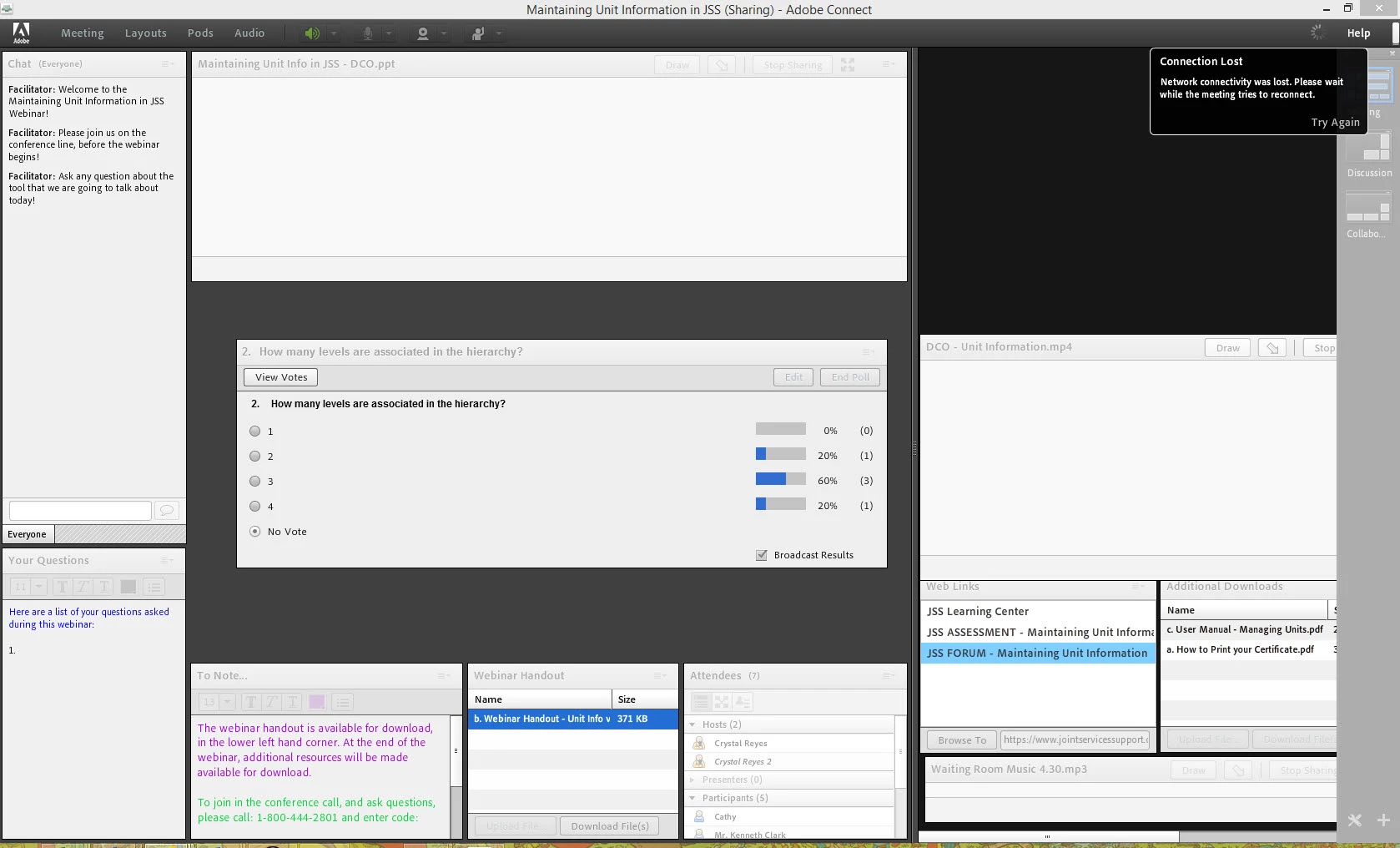Click the add layout plus icon

(x=1383, y=820)
